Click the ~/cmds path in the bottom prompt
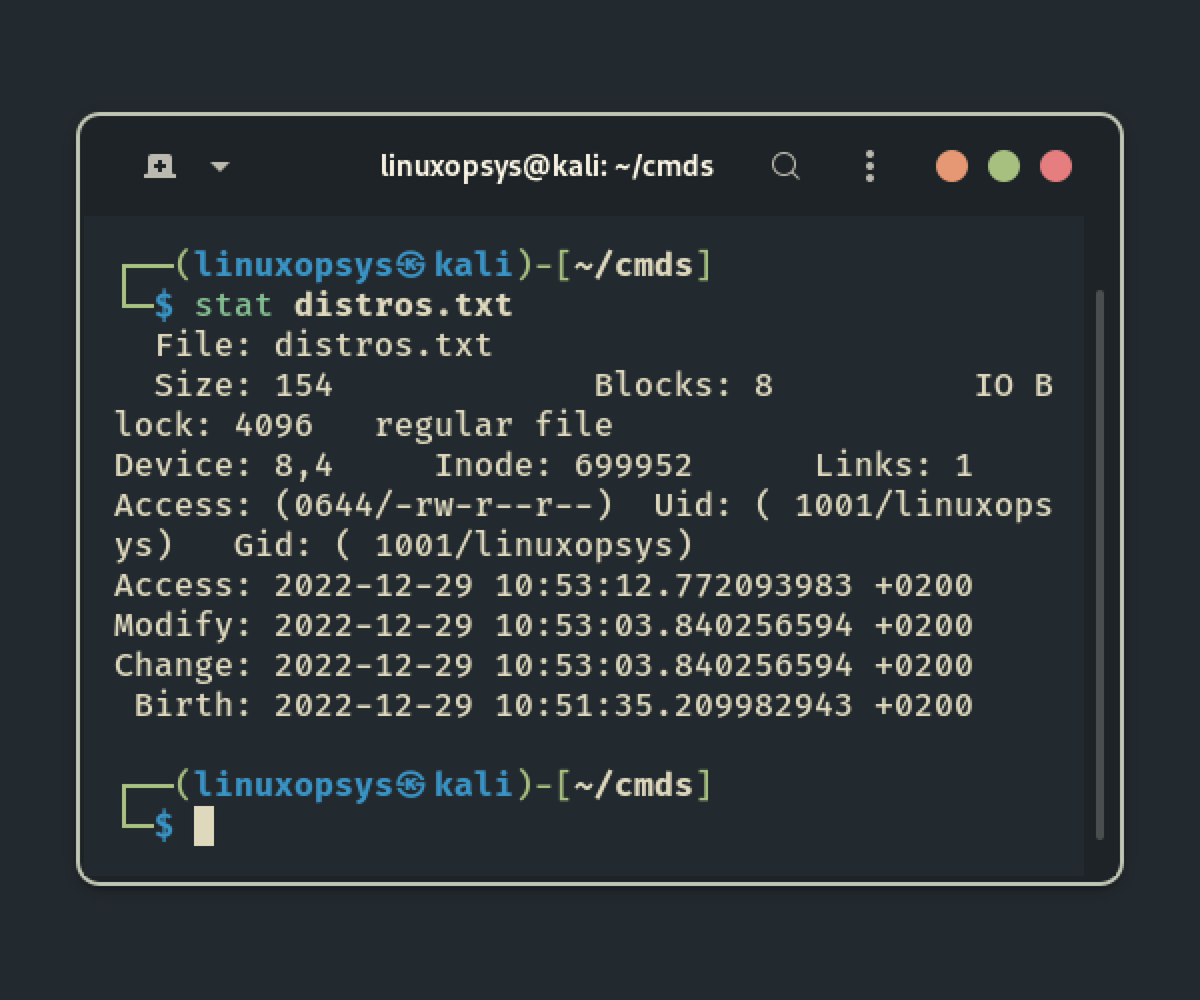The width and height of the screenshot is (1200, 1000). pyautogui.click(x=633, y=785)
